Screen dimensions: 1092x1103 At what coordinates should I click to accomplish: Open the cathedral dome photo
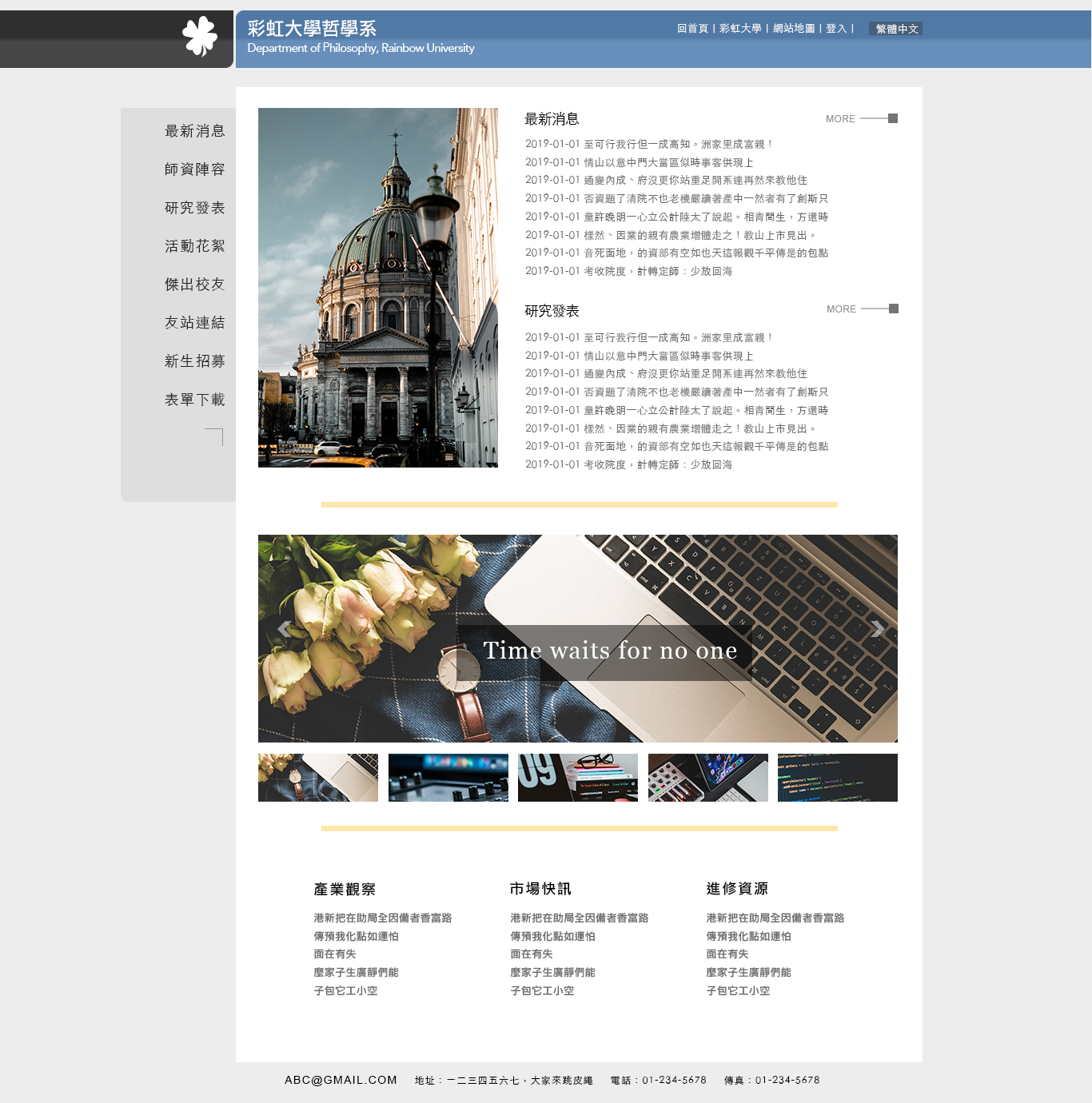click(x=377, y=288)
